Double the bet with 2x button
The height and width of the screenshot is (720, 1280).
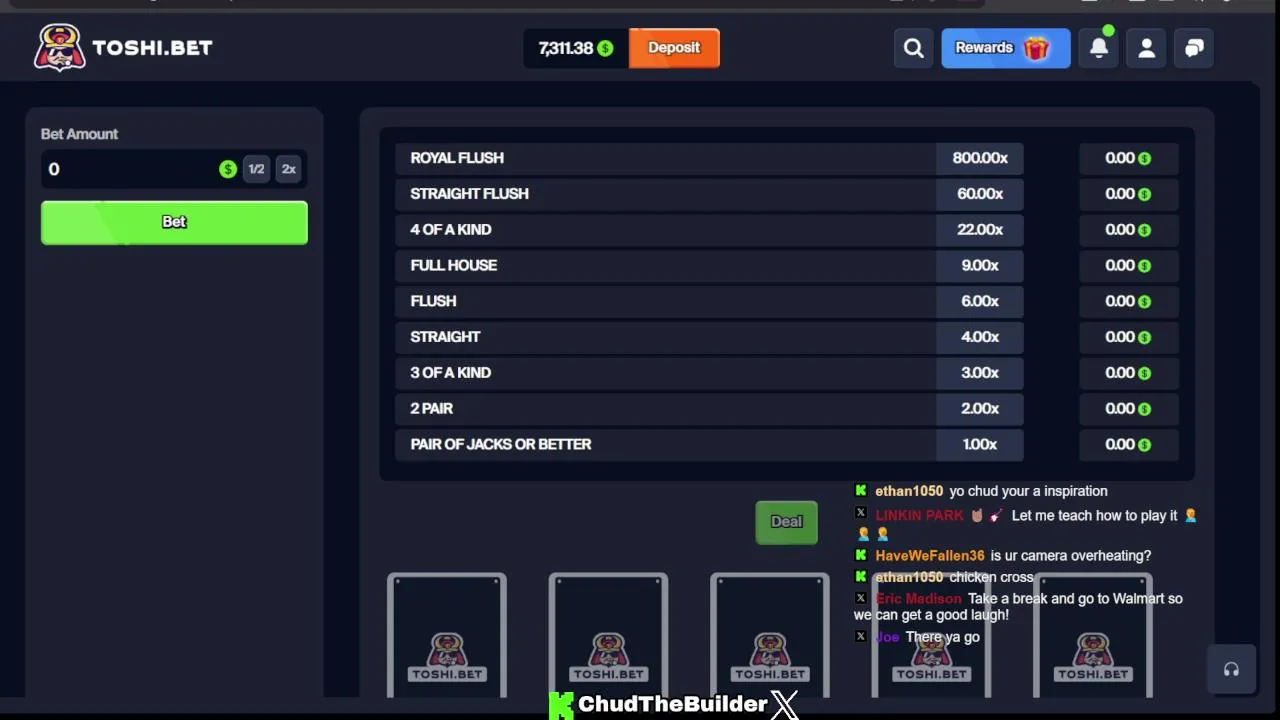point(289,169)
